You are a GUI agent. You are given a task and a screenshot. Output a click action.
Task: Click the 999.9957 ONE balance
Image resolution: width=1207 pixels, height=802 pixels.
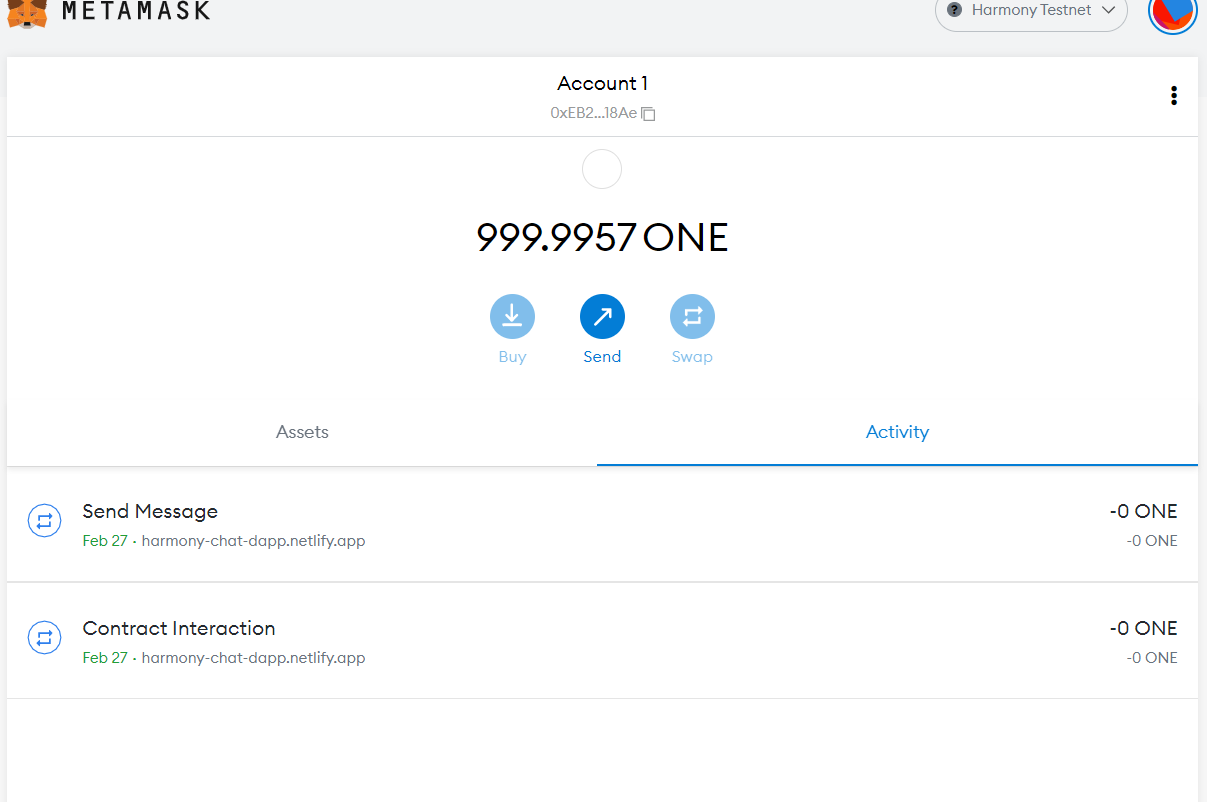pyautogui.click(x=602, y=238)
